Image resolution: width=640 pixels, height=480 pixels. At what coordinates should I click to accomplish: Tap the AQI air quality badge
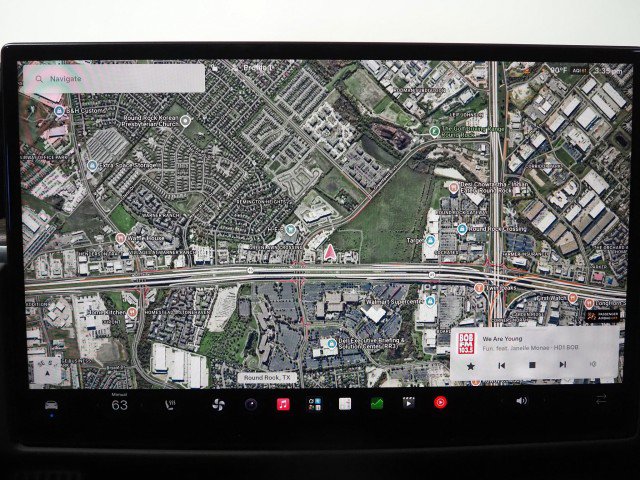(x=579, y=70)
